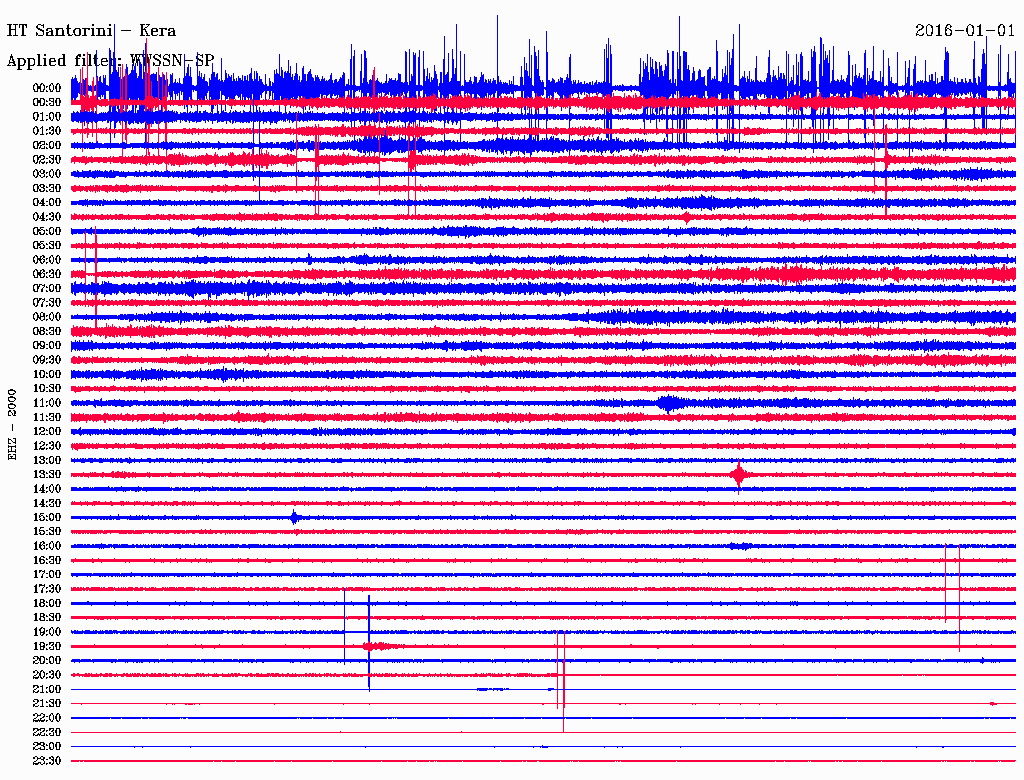Select the 11:00 time label
Viewport: 1024px width, 780px height.
[47, 403]
